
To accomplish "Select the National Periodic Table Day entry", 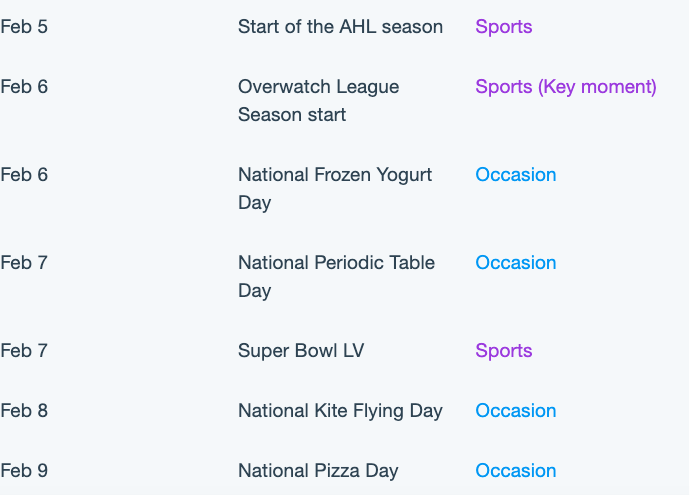I will (336, 277).
